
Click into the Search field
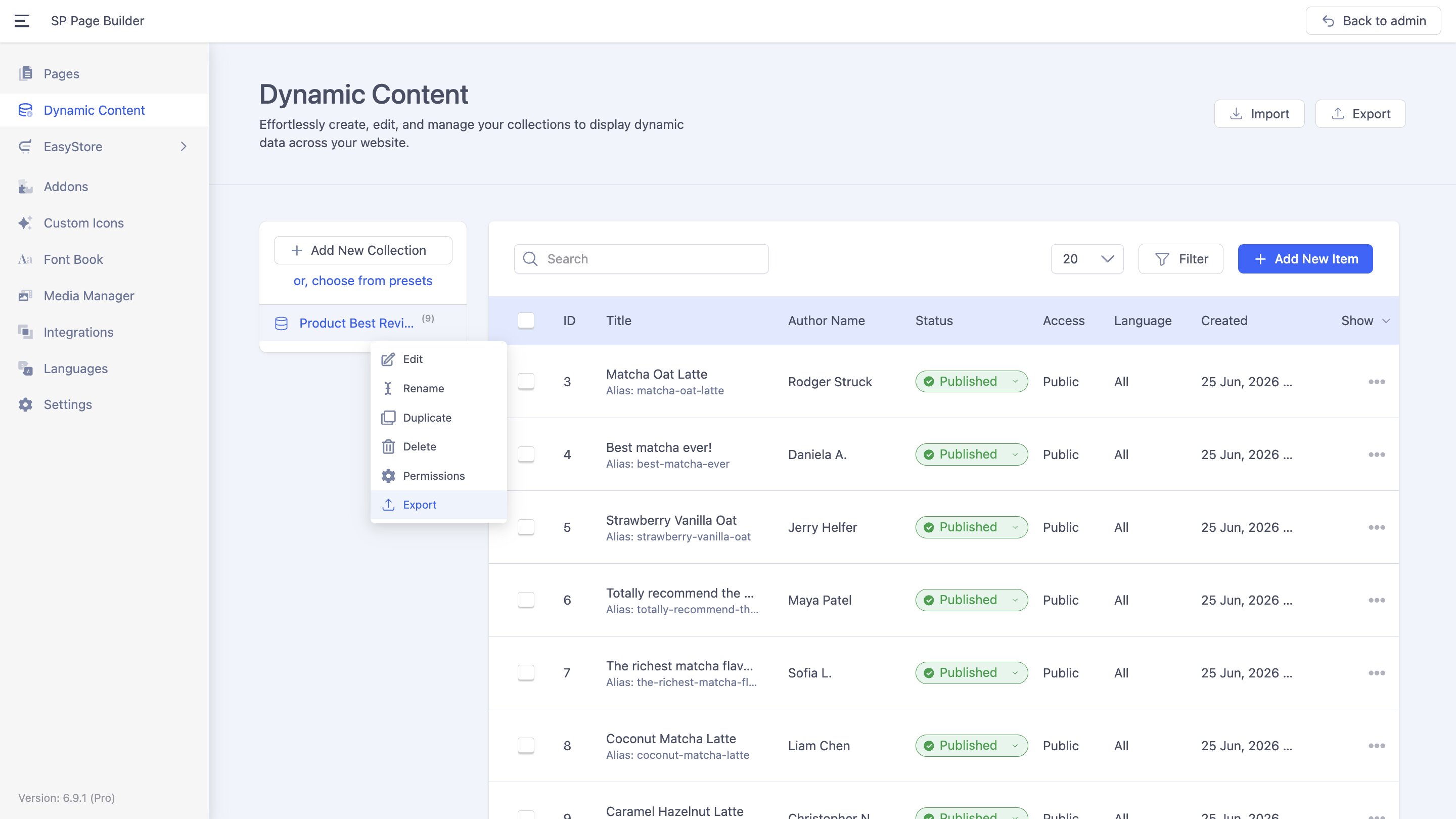(x=641, y=259)
